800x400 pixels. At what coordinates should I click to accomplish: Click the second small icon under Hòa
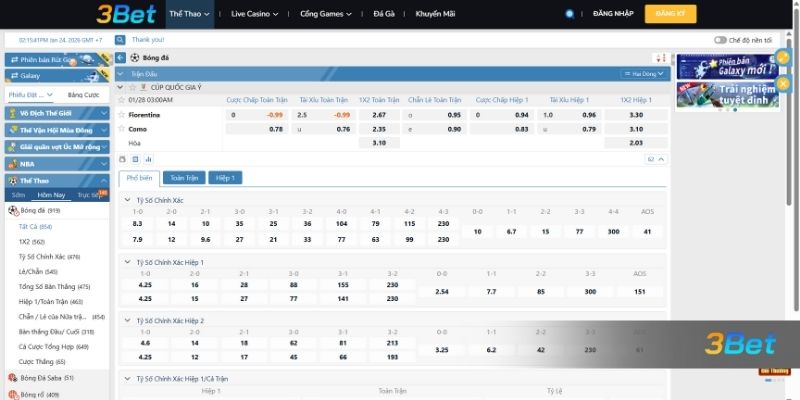[x=135, y=159]
